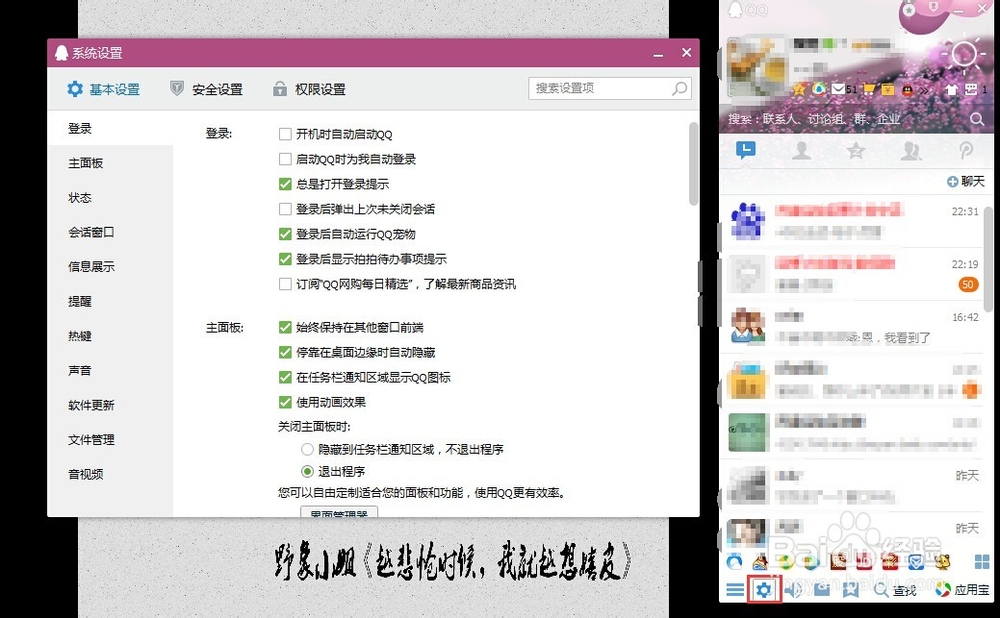1000x618 pixels.
Task: Open 权限设置 tab
Action: point(309,89)
